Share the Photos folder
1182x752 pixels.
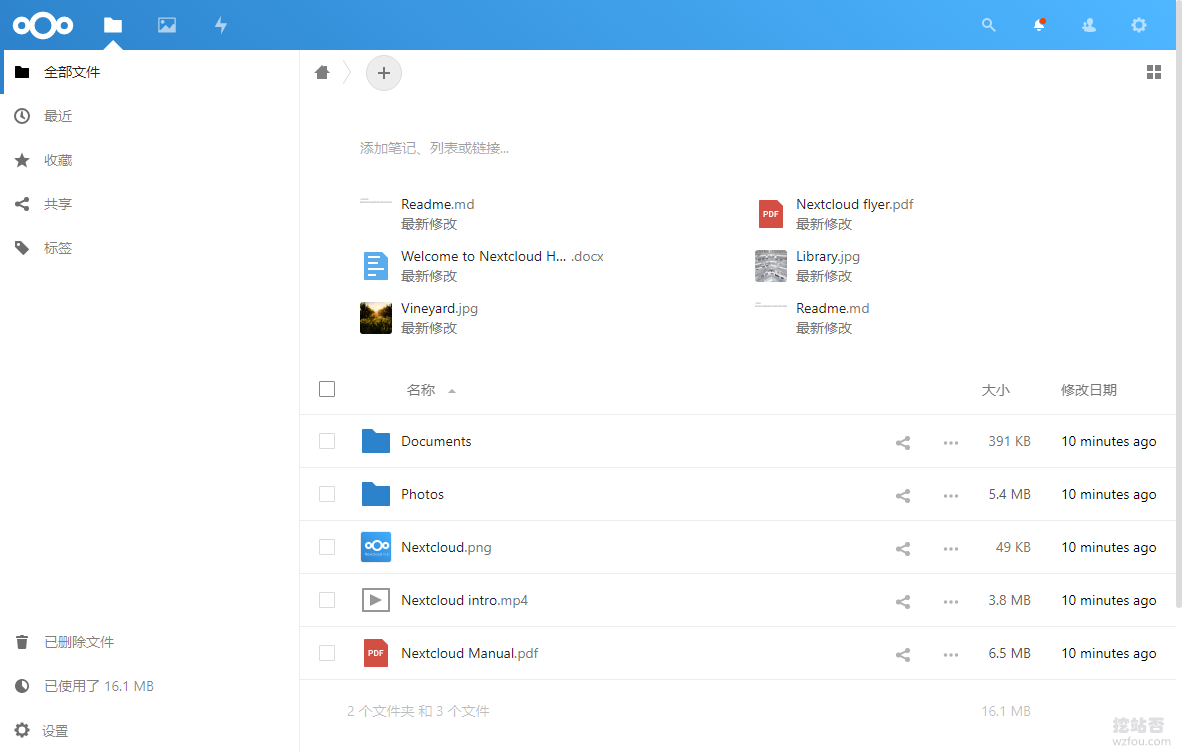[x=902, y=495]
